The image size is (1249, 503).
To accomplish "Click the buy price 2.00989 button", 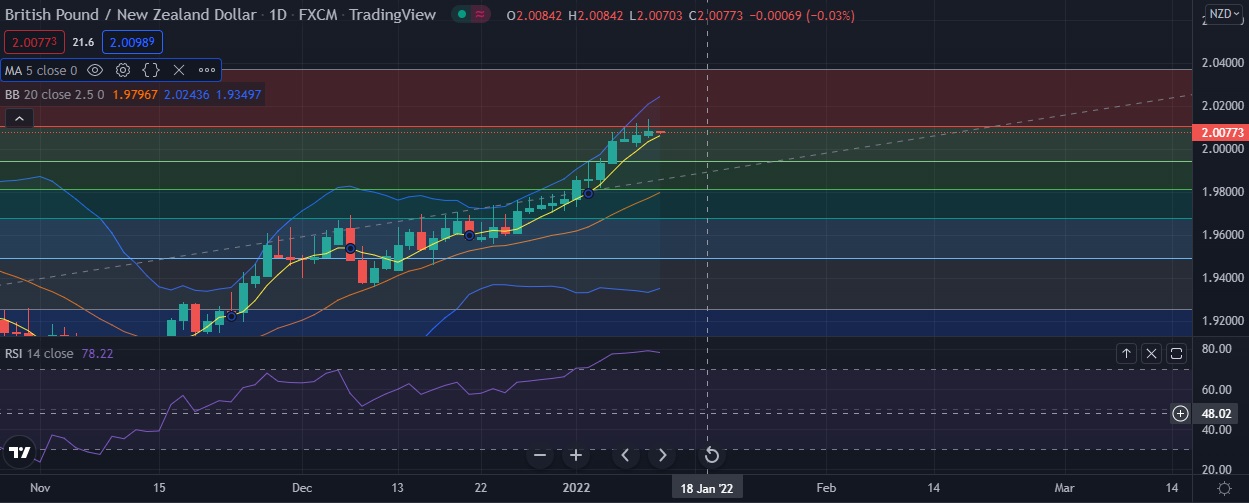I will [133, 42].
